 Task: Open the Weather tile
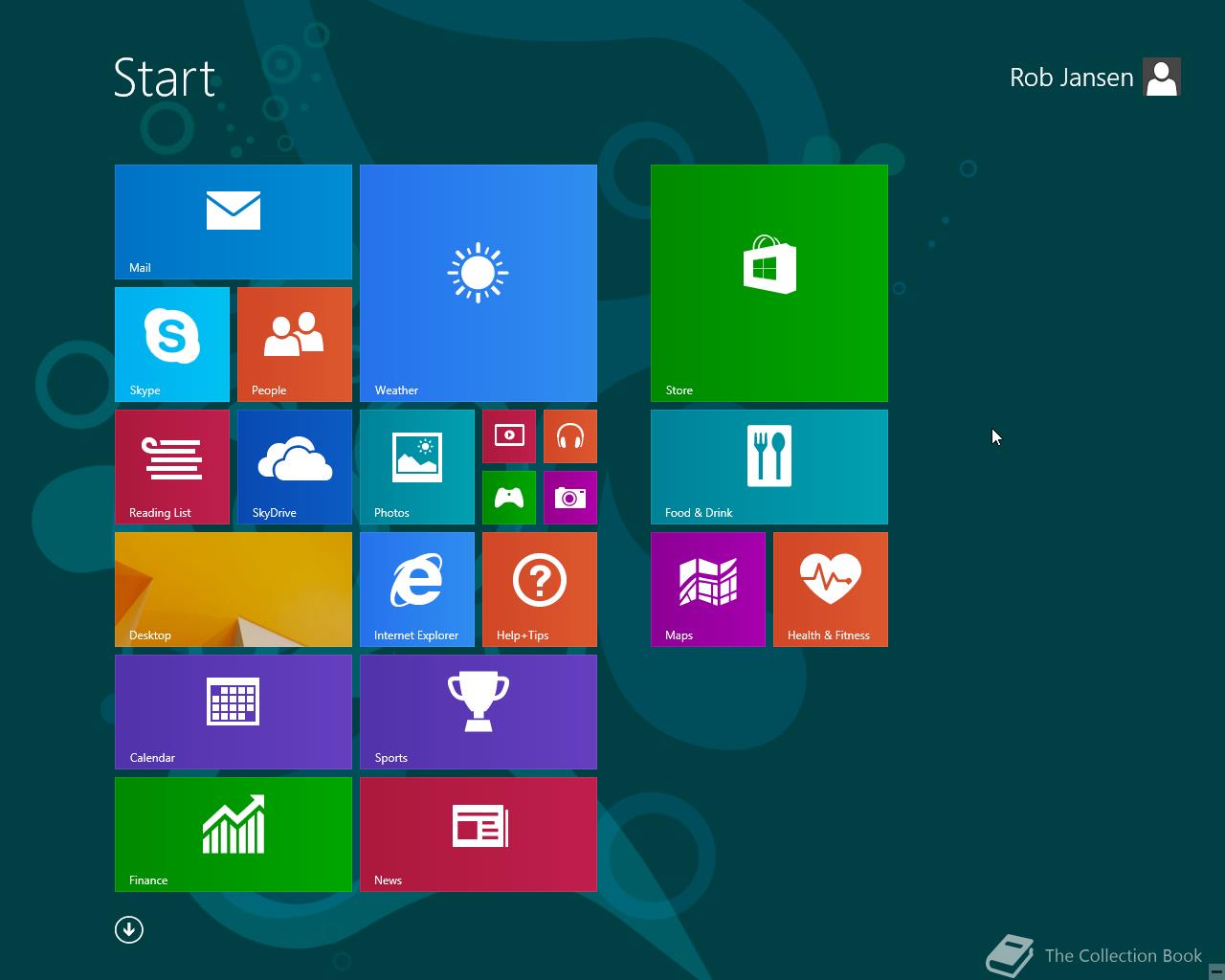(x=479, y=283)
